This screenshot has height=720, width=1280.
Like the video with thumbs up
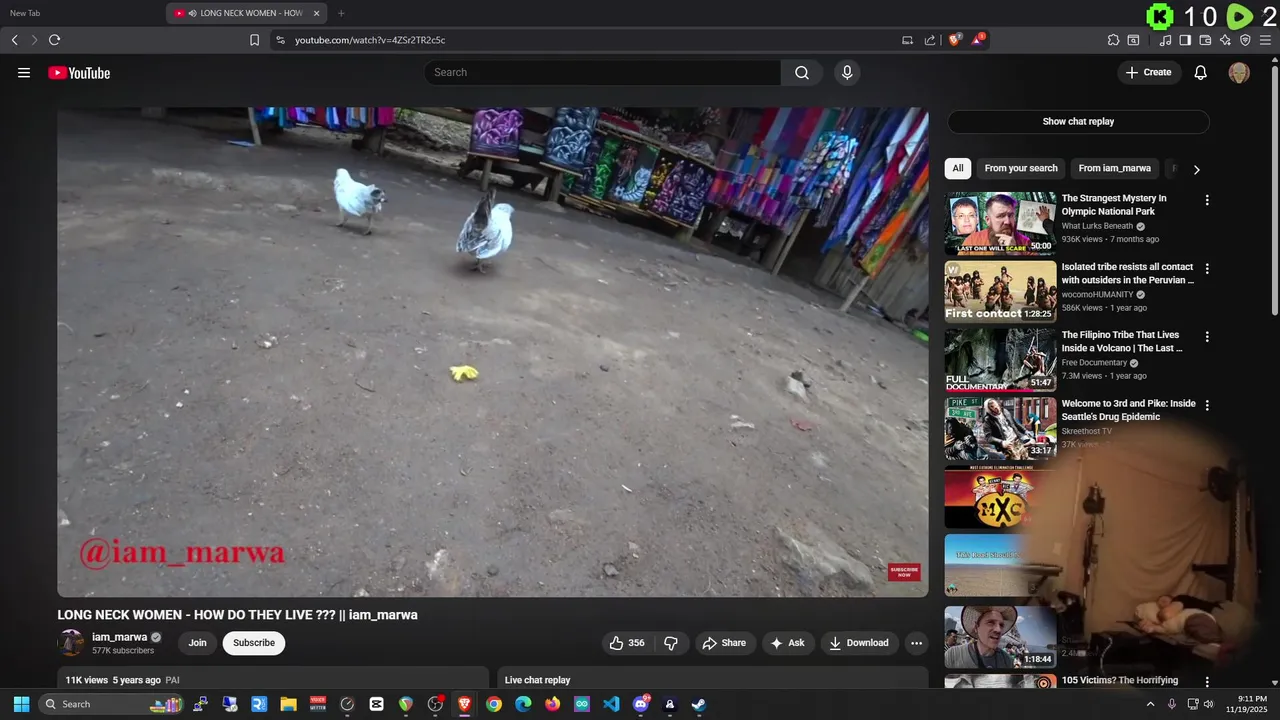[x=627, y=643]
